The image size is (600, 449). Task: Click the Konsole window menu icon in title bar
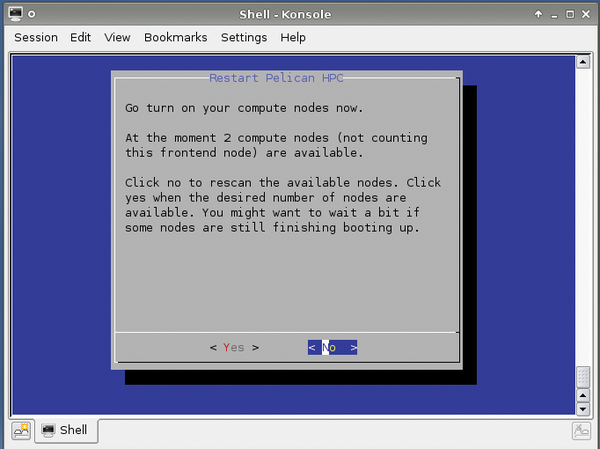click(x=14, y=15)
